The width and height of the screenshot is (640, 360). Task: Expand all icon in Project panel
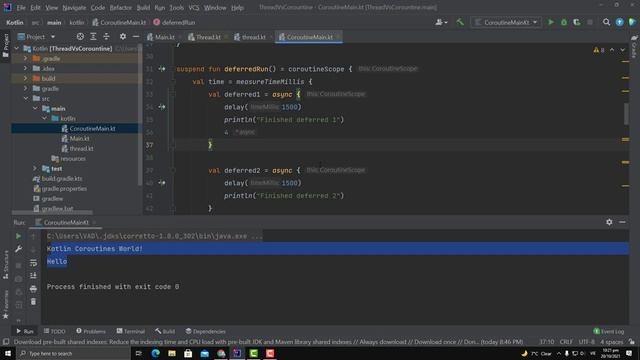[93, 37]
